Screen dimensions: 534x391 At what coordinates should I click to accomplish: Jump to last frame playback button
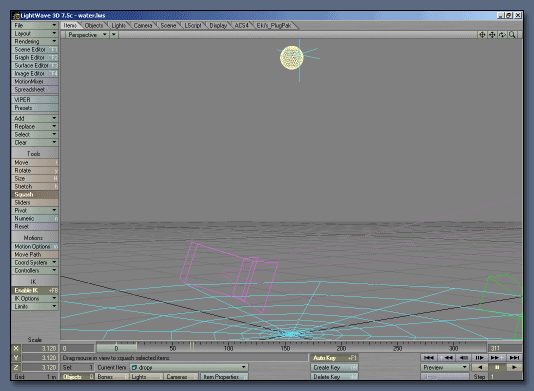click(514, 358)
